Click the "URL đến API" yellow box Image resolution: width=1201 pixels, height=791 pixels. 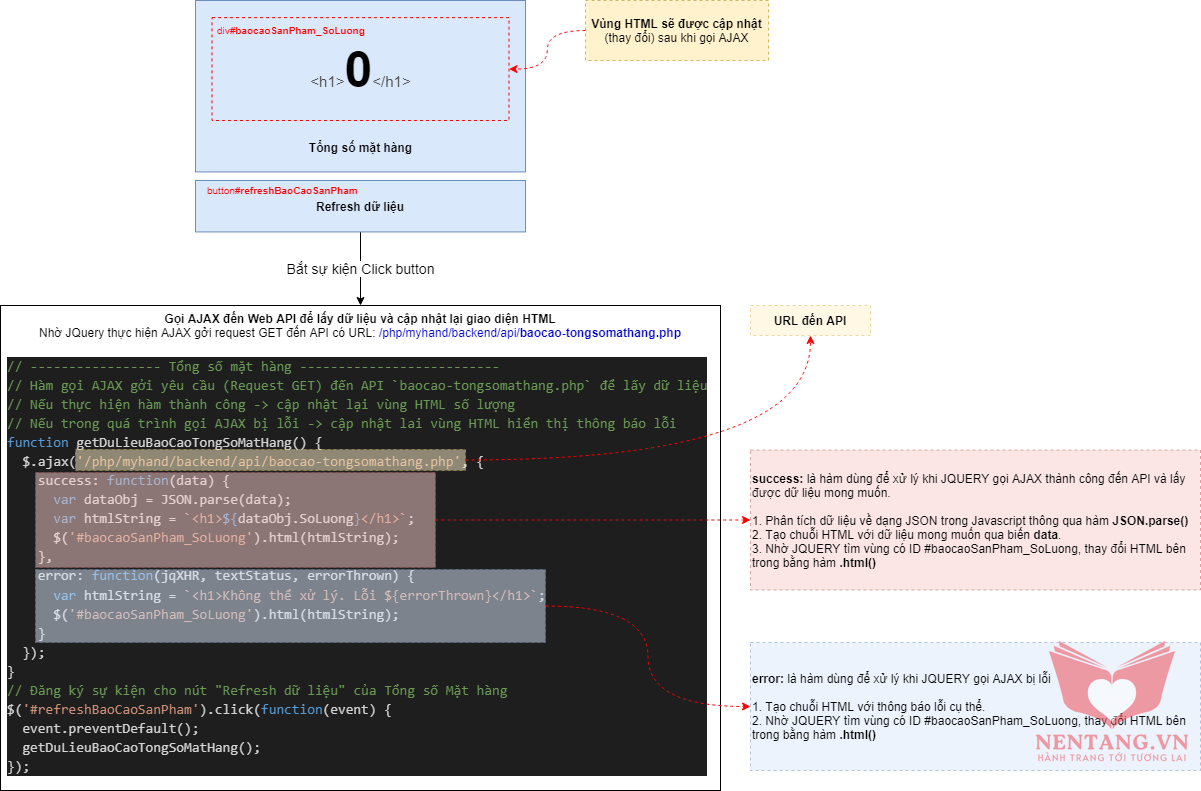tap(810, 321)
